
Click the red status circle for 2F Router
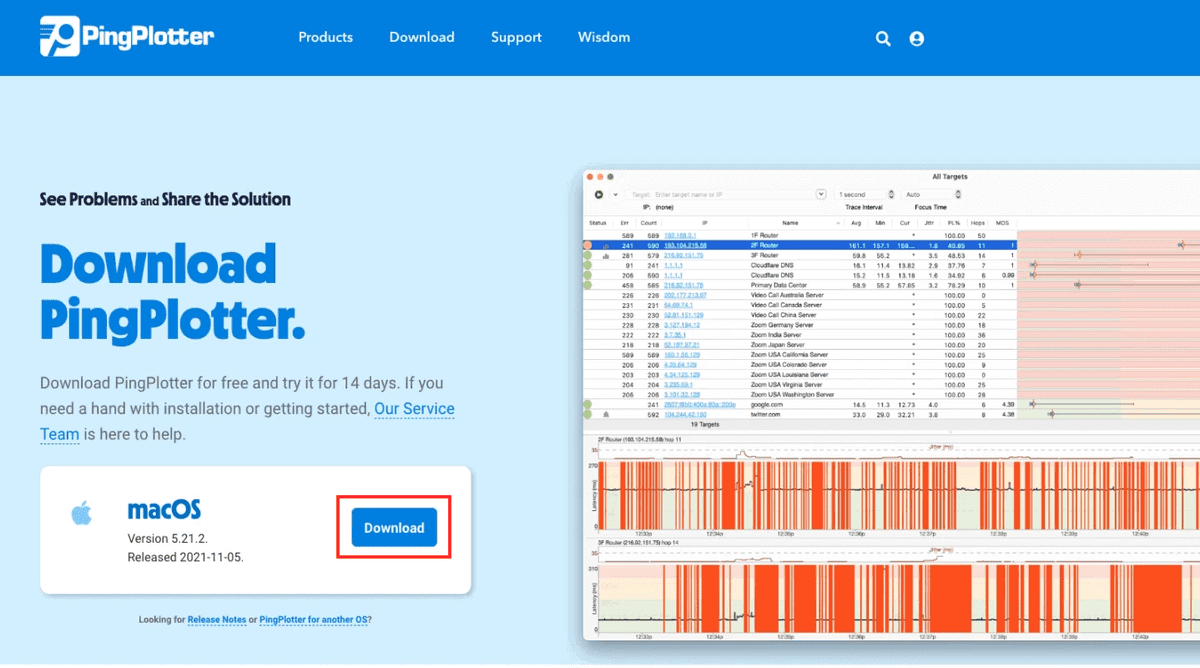click(x=589, y=245)
